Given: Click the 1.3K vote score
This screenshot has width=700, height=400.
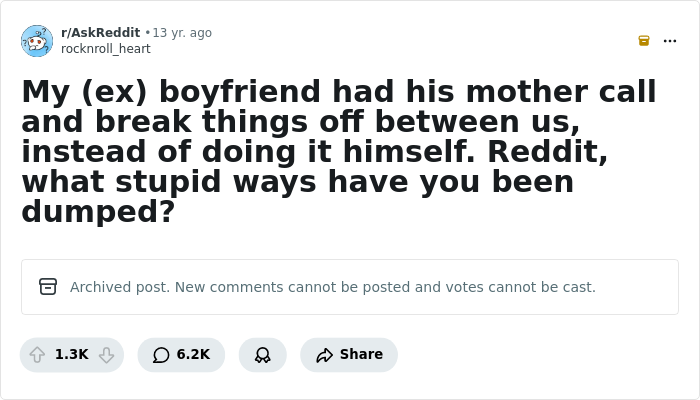Looking at the screenshot, I should click(72, 355).
